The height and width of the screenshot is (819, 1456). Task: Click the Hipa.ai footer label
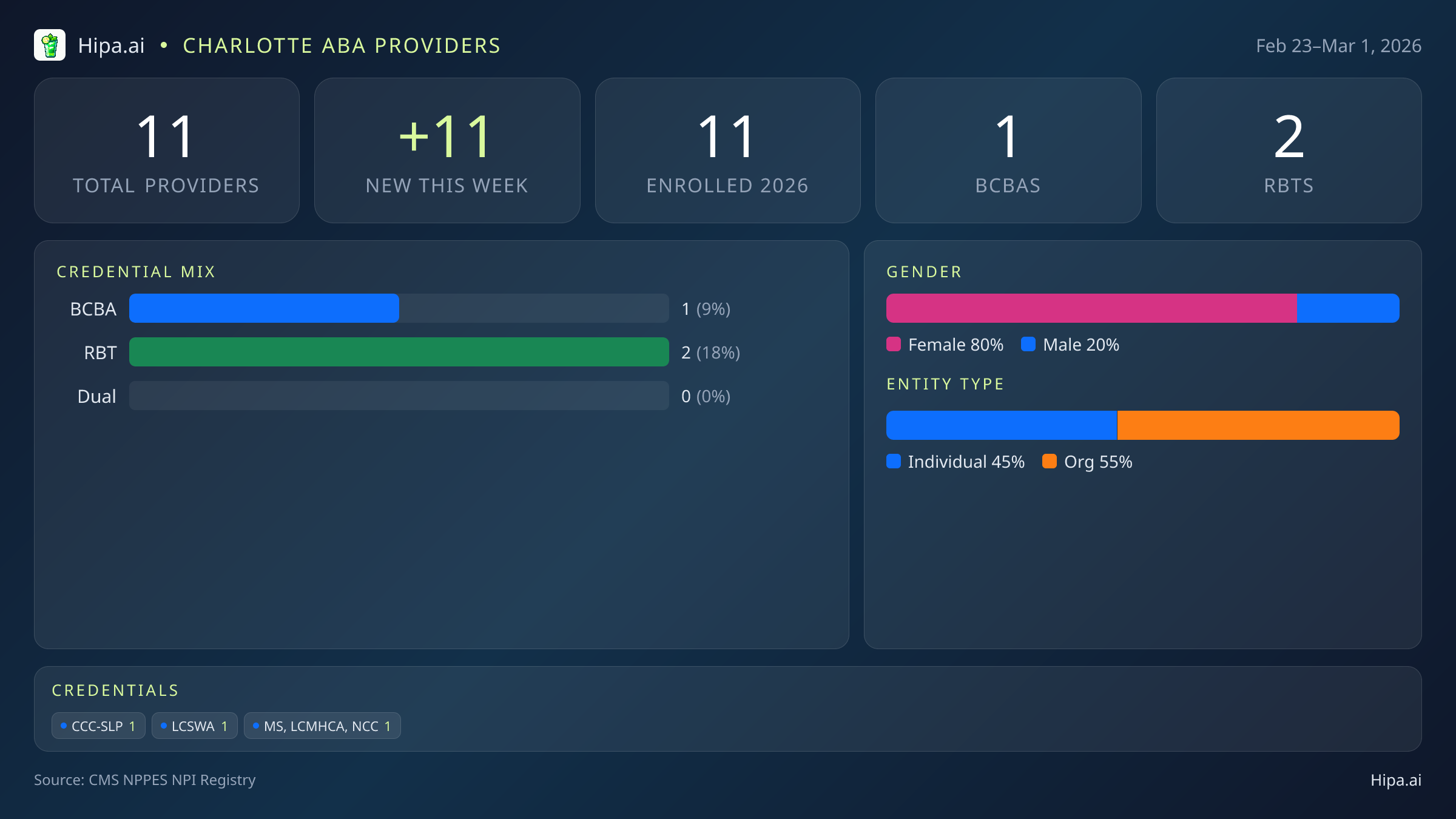(1396, 780)
